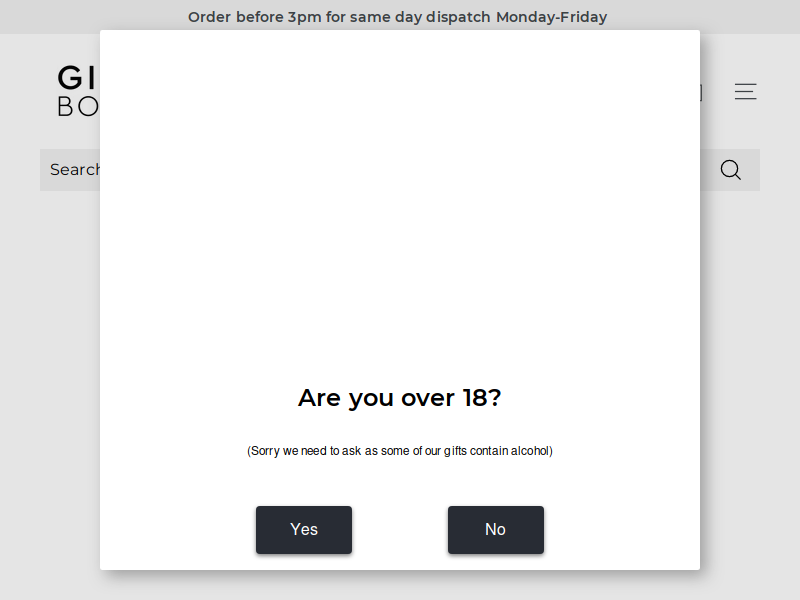Click the "Are you over 18?" heading
800x600 pixels.
400,398
